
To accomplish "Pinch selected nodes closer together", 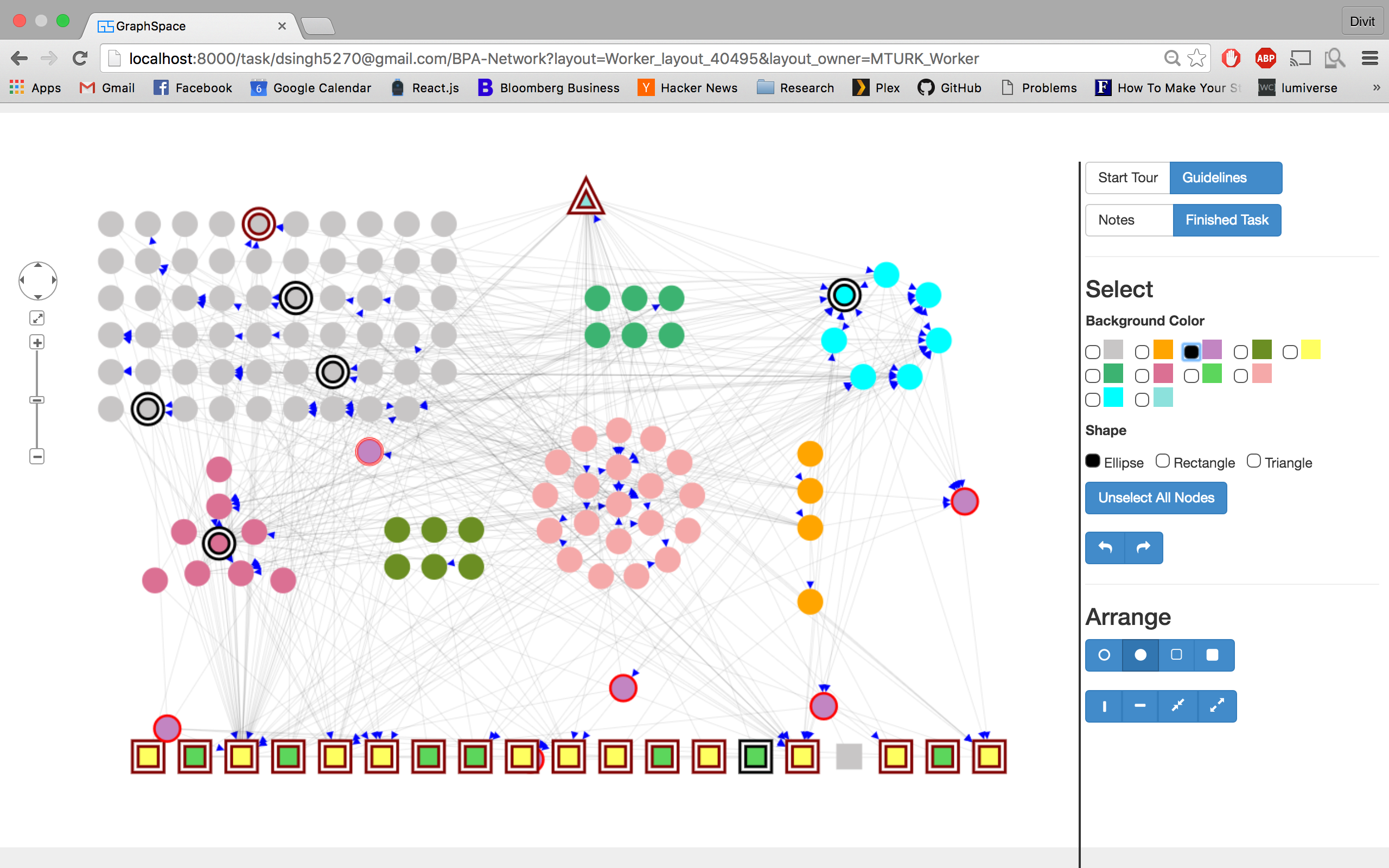I will coord(1178,706).
